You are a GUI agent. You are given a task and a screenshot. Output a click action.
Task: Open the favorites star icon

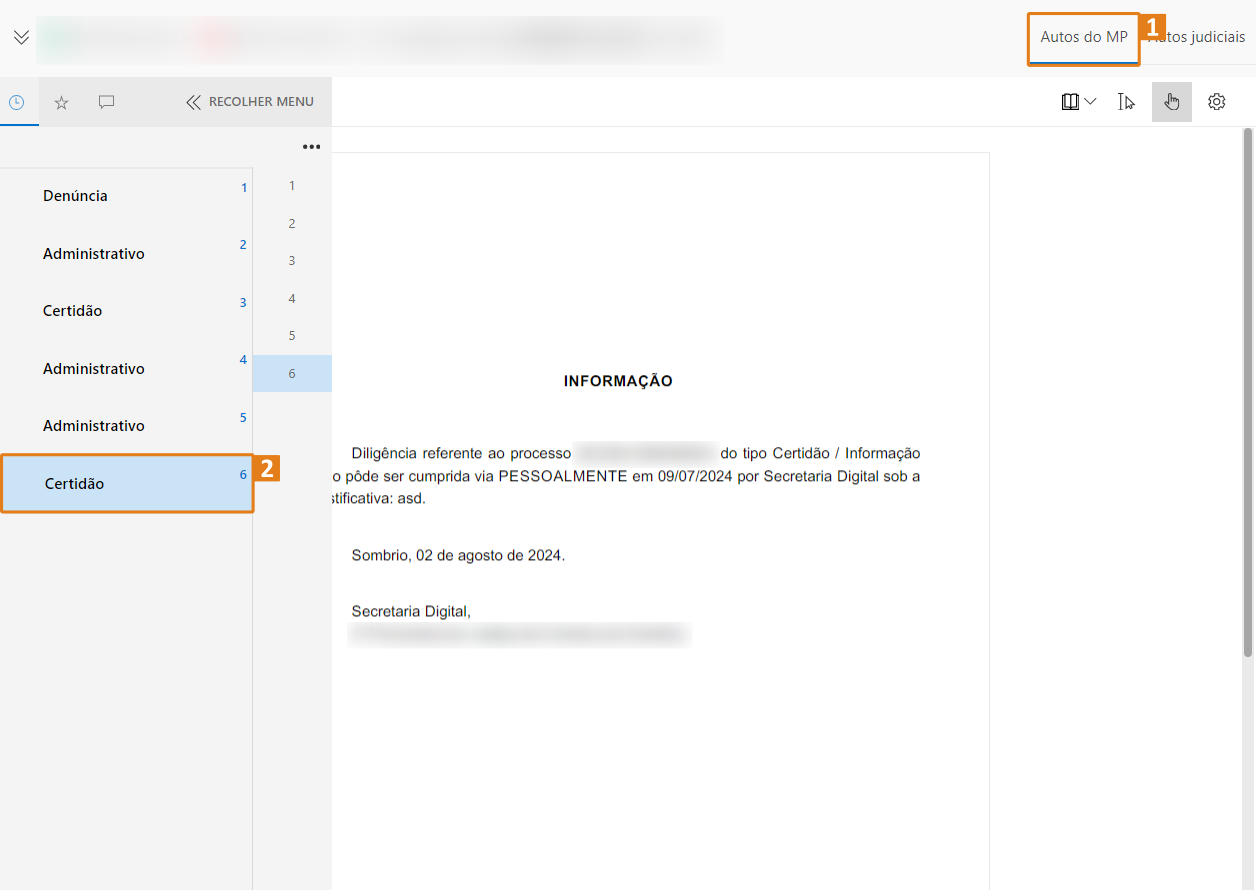coord(61,102)
